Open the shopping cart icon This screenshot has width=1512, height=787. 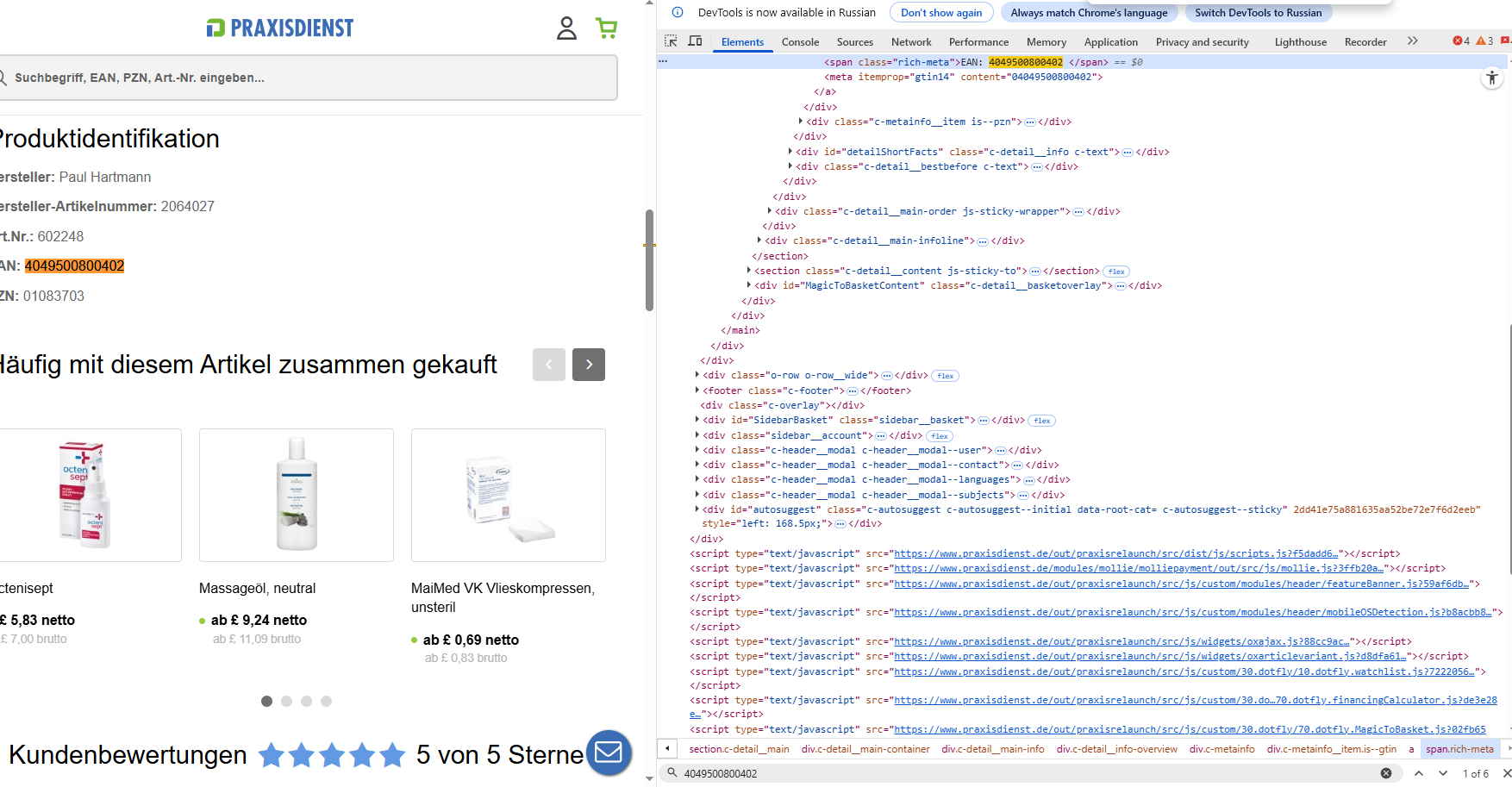[606, 28]
